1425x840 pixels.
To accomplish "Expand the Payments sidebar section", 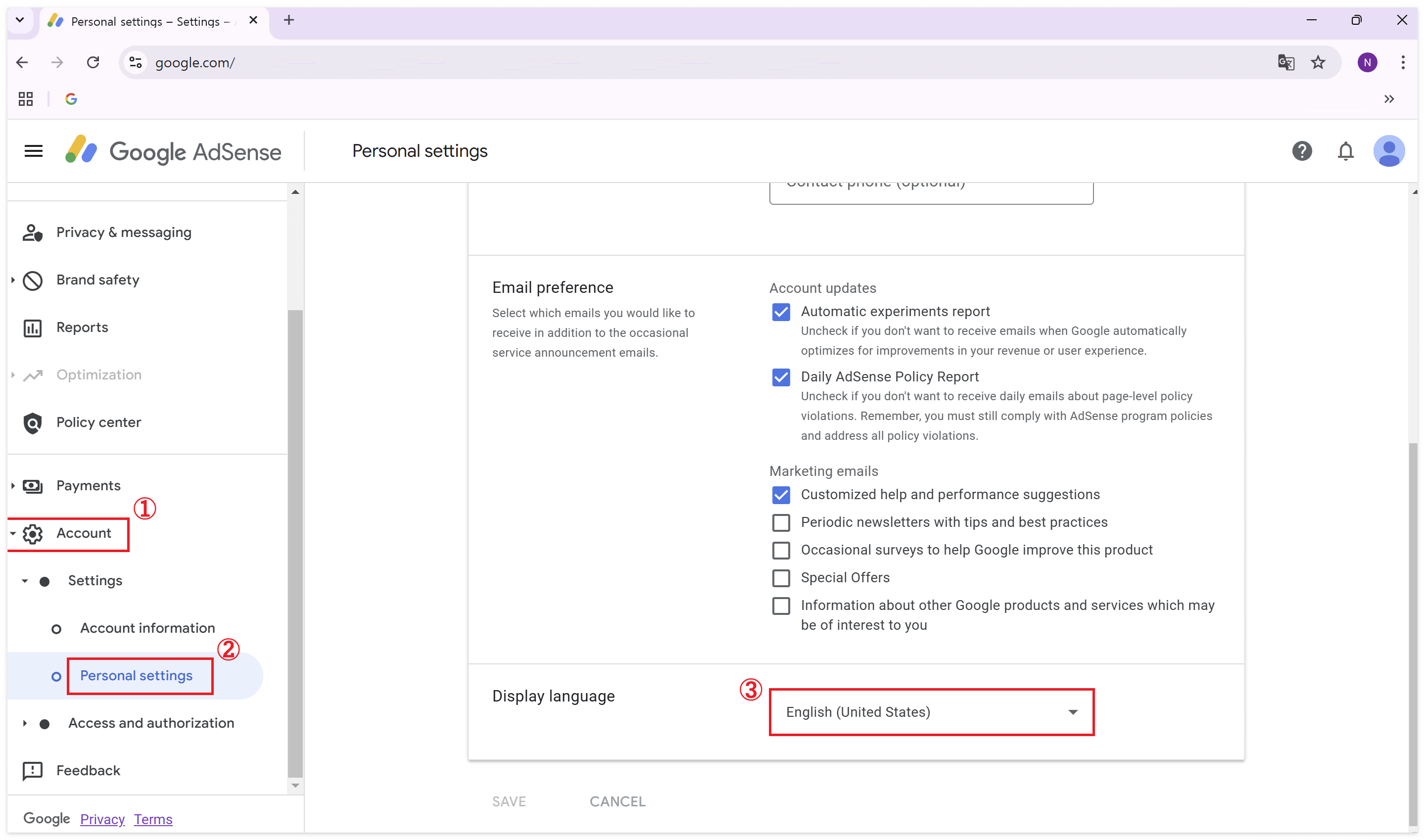I will tap(88, 486).
